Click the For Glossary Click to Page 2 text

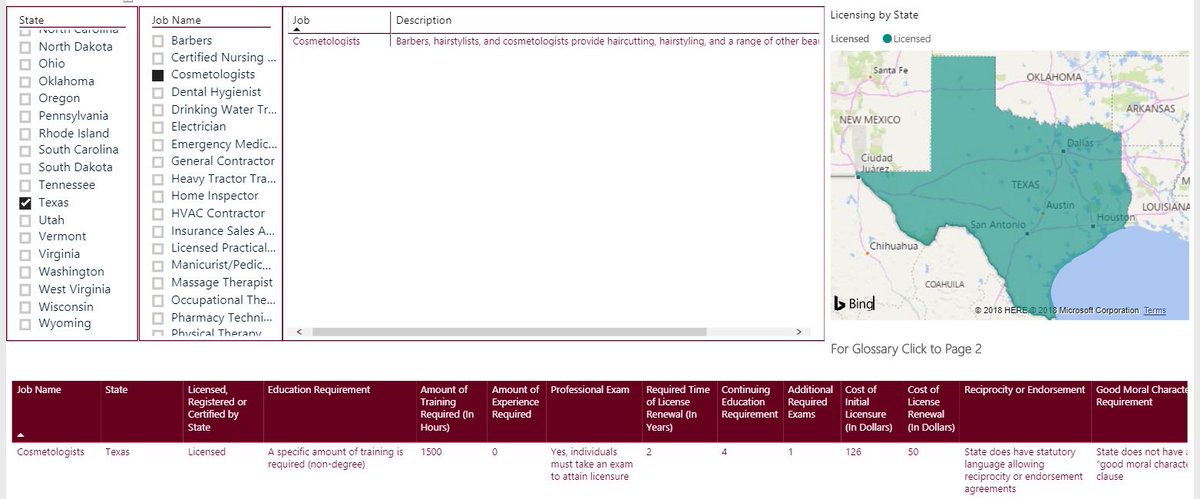click(907, 349)
